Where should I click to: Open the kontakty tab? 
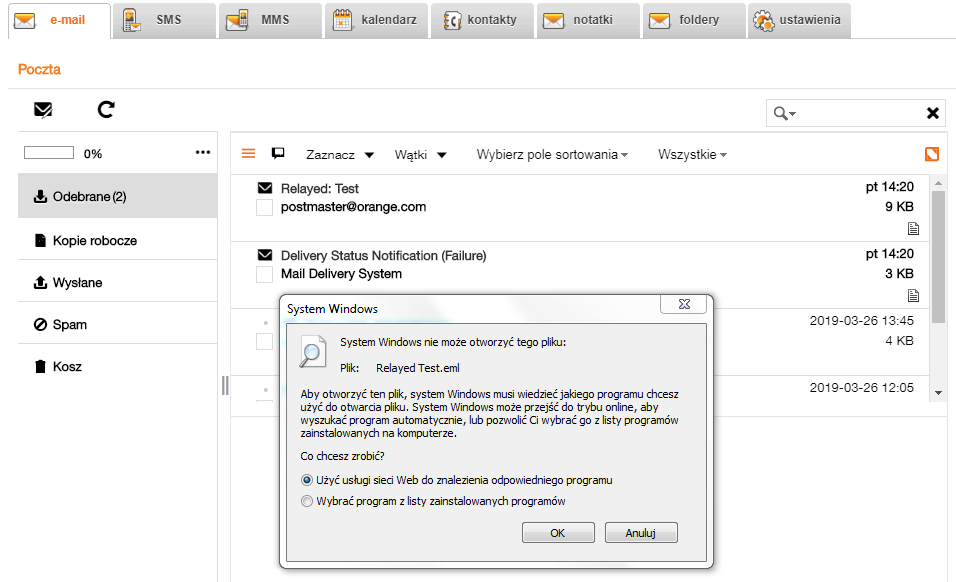[481, 20]
